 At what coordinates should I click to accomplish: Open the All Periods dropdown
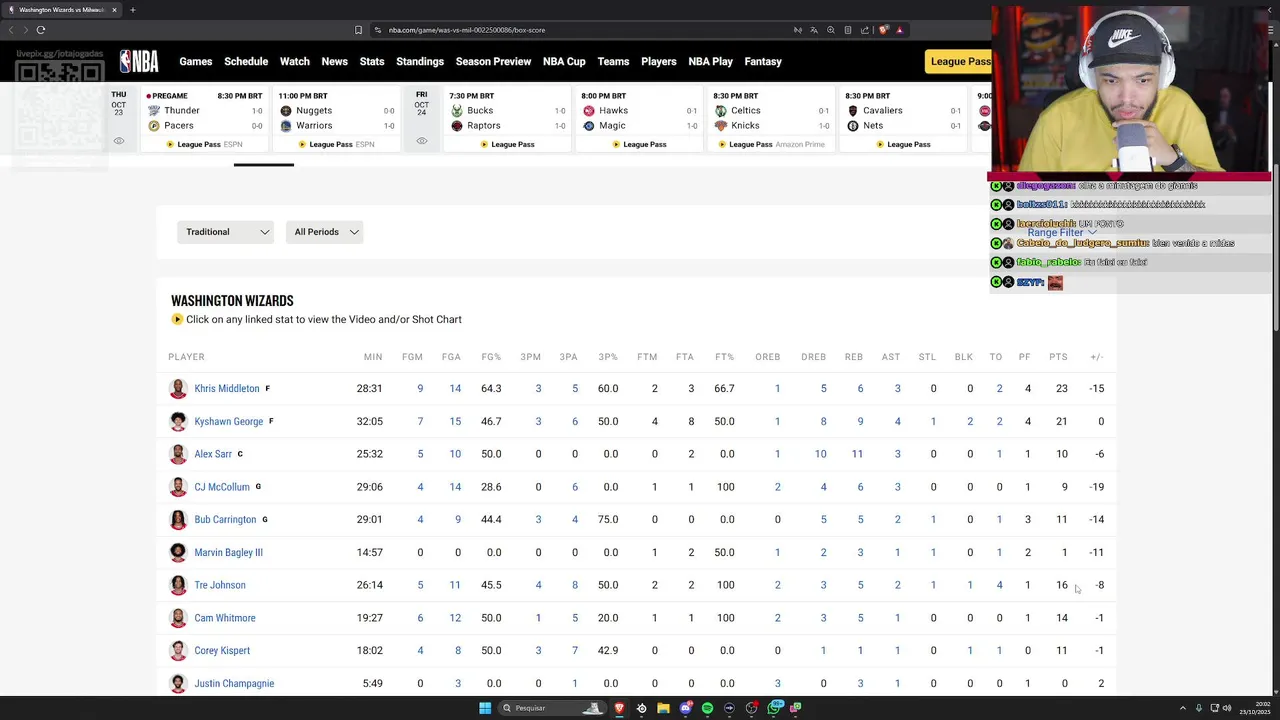(324, 232)
